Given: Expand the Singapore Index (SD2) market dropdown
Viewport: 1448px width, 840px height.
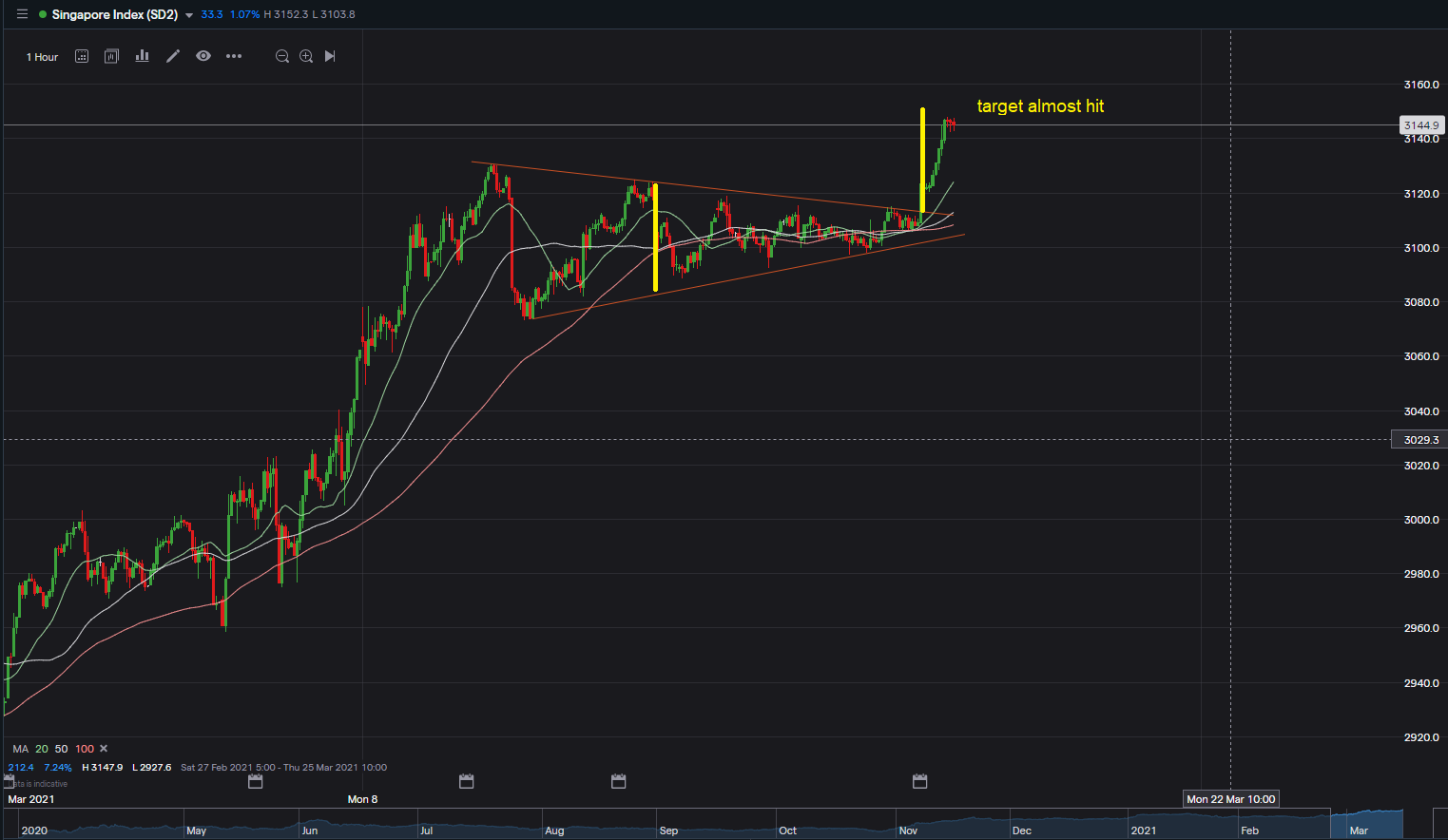Looking at the screenshot, I should [189, 15].
